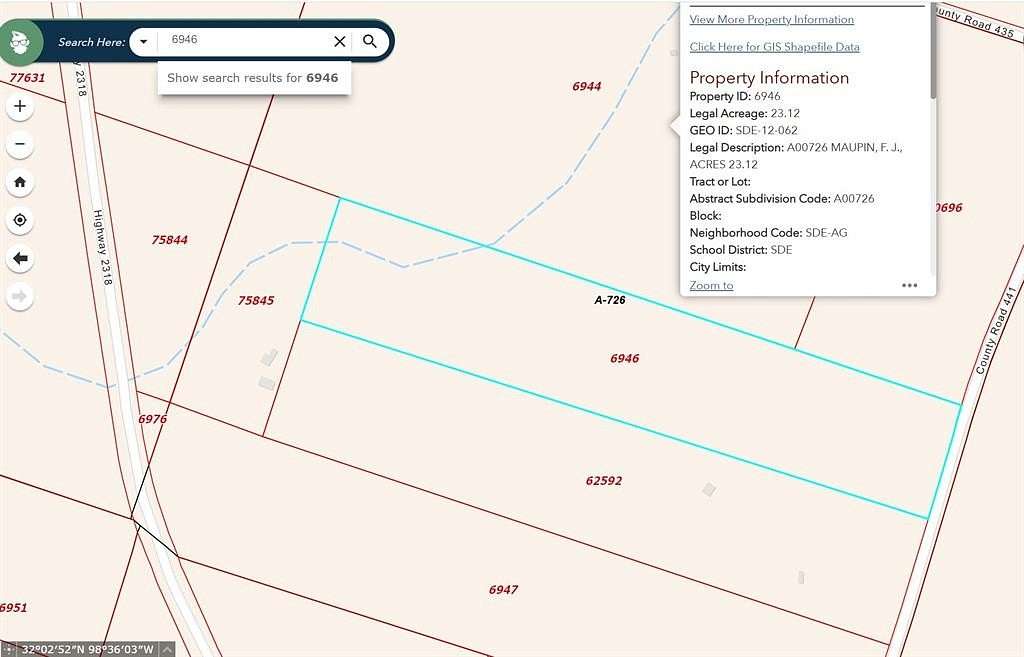Go forward to next map extent
Viewport: 1024px width, 657px height.
20,296
